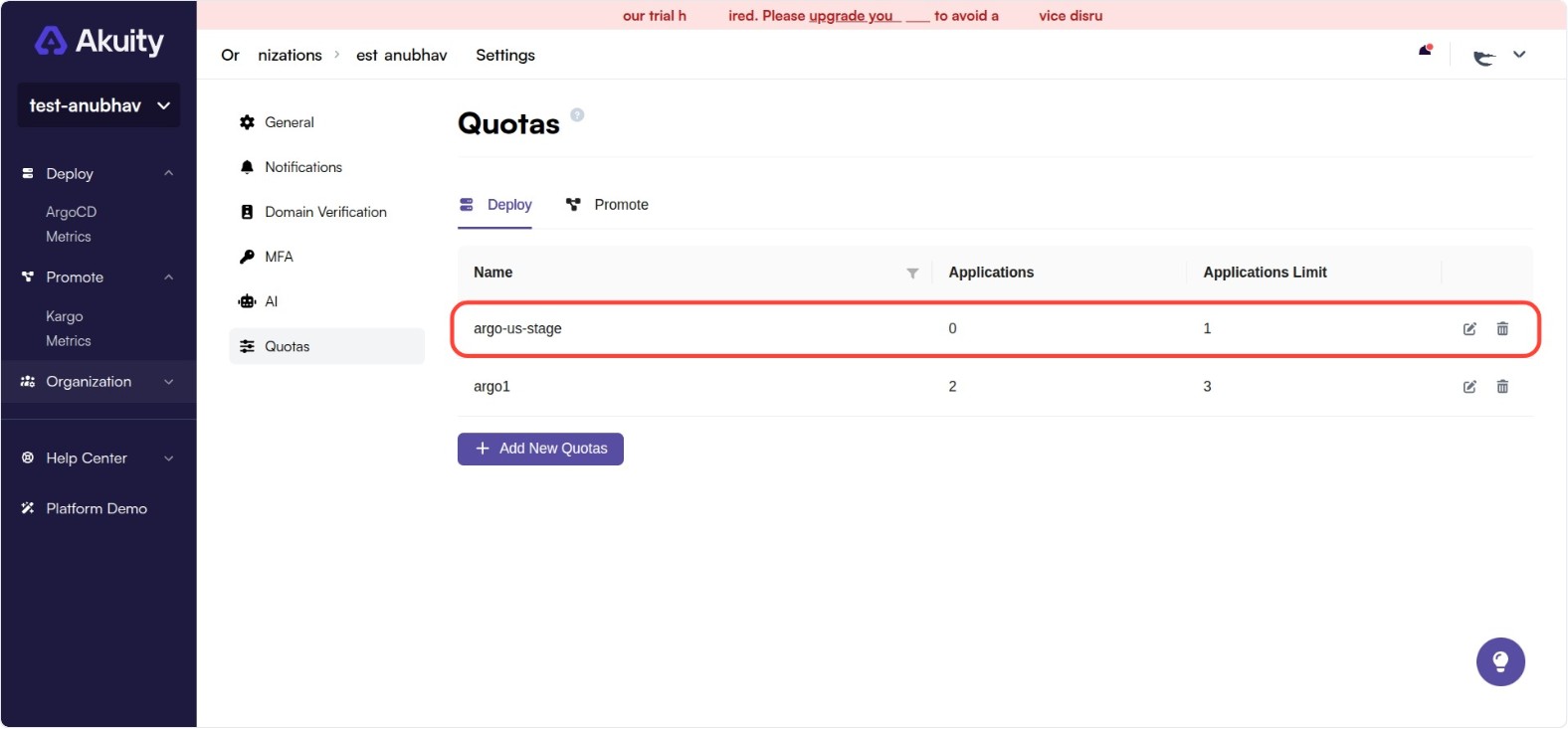Filter the Name column

coord(912,273)
